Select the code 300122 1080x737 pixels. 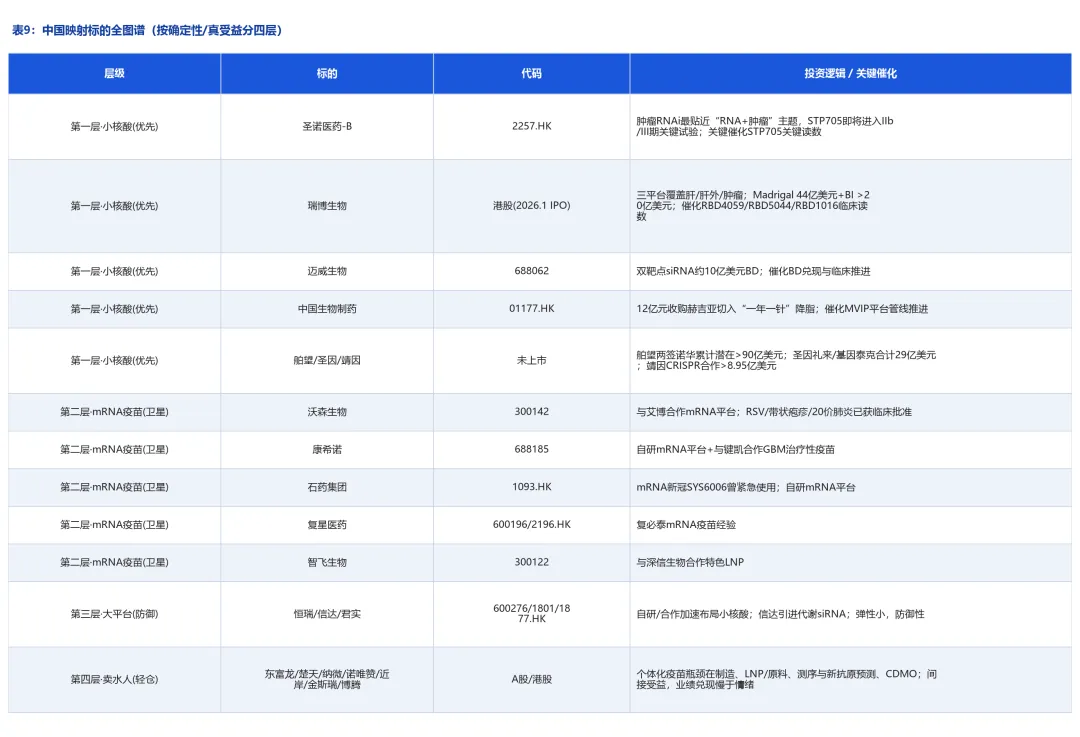[532, 562]
